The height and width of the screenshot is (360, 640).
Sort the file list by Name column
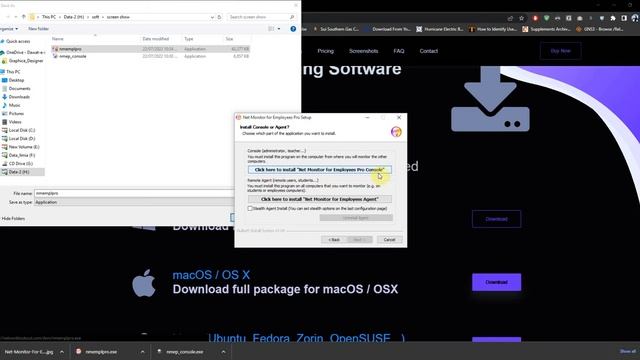click(x=58, y=39)
